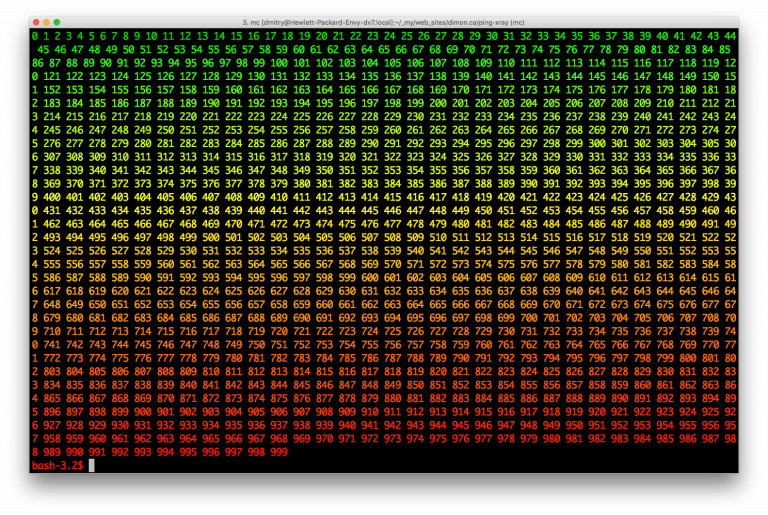Click the number 700
Screen dimensions: 768x515
point(528,318)
